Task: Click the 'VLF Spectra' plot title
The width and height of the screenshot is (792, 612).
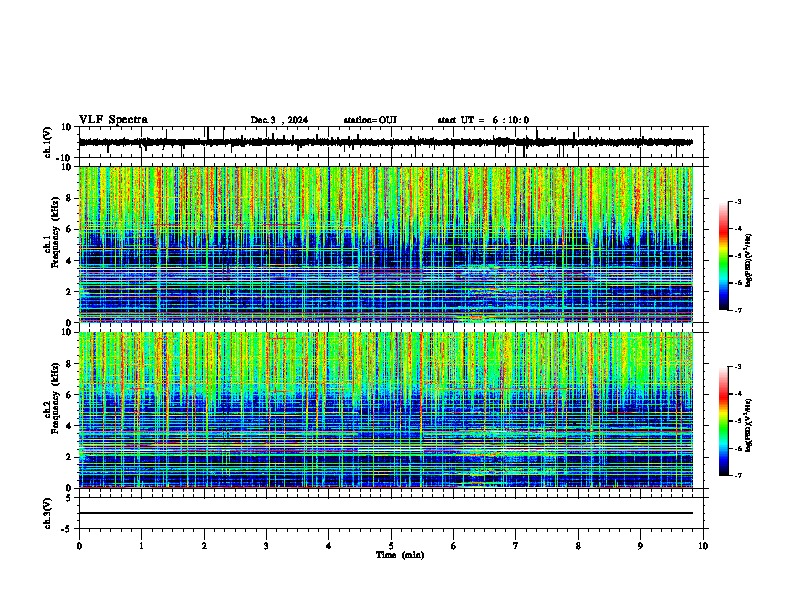Action: pyautogui.click(x=113, y=120)
